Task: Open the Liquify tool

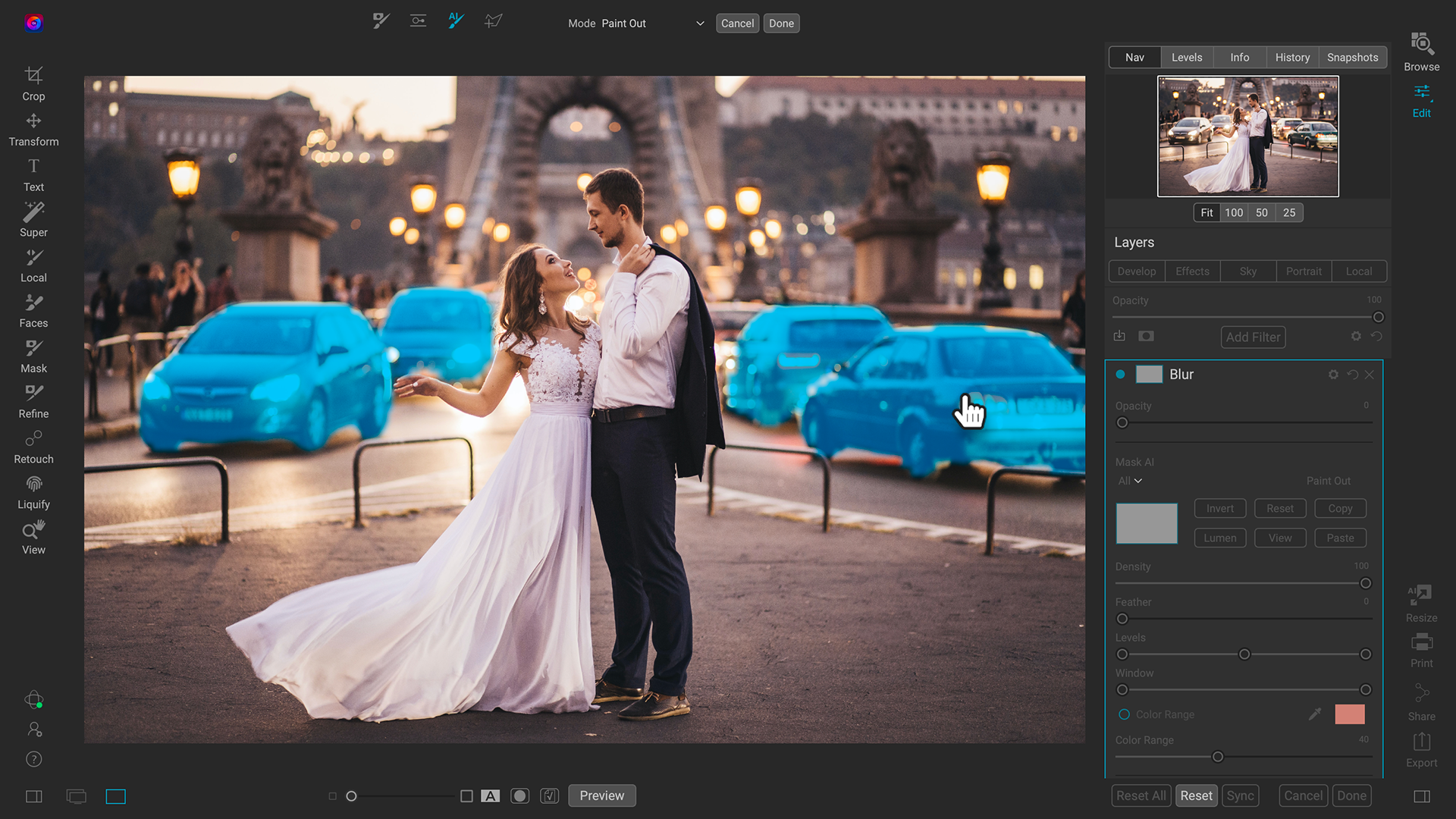Action: (33, 492)
